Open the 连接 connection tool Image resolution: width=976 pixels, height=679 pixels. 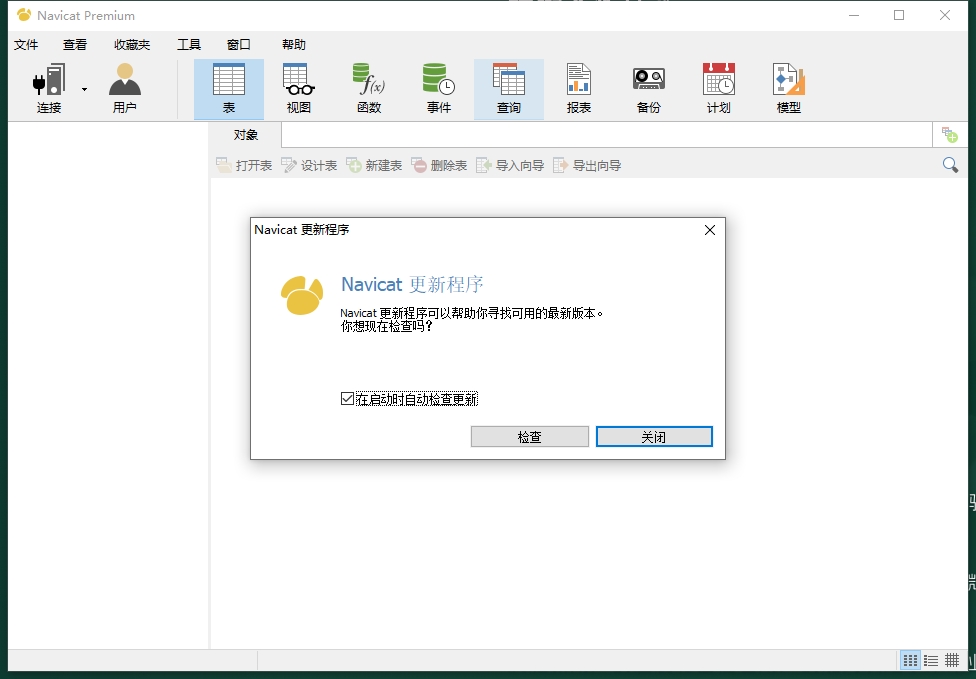(49, 88)
